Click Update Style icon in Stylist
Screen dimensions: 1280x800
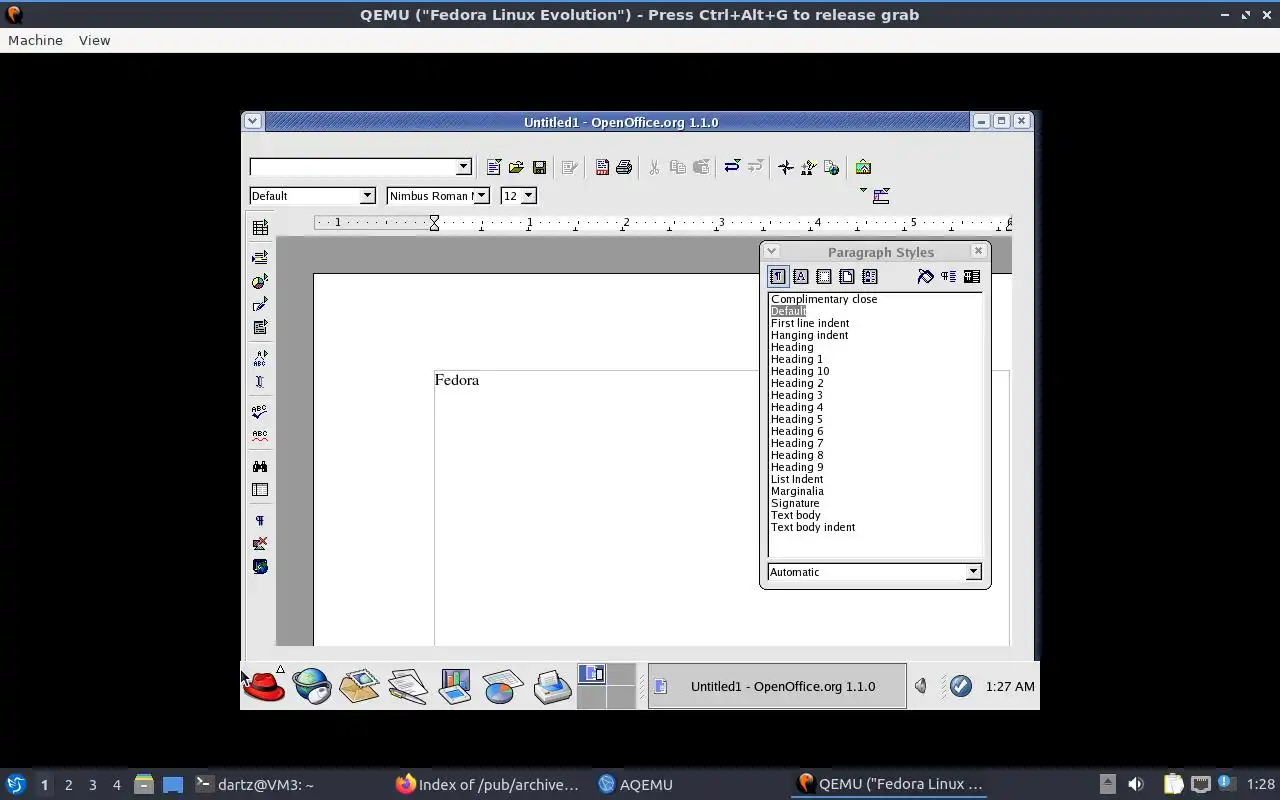(971, 277)
